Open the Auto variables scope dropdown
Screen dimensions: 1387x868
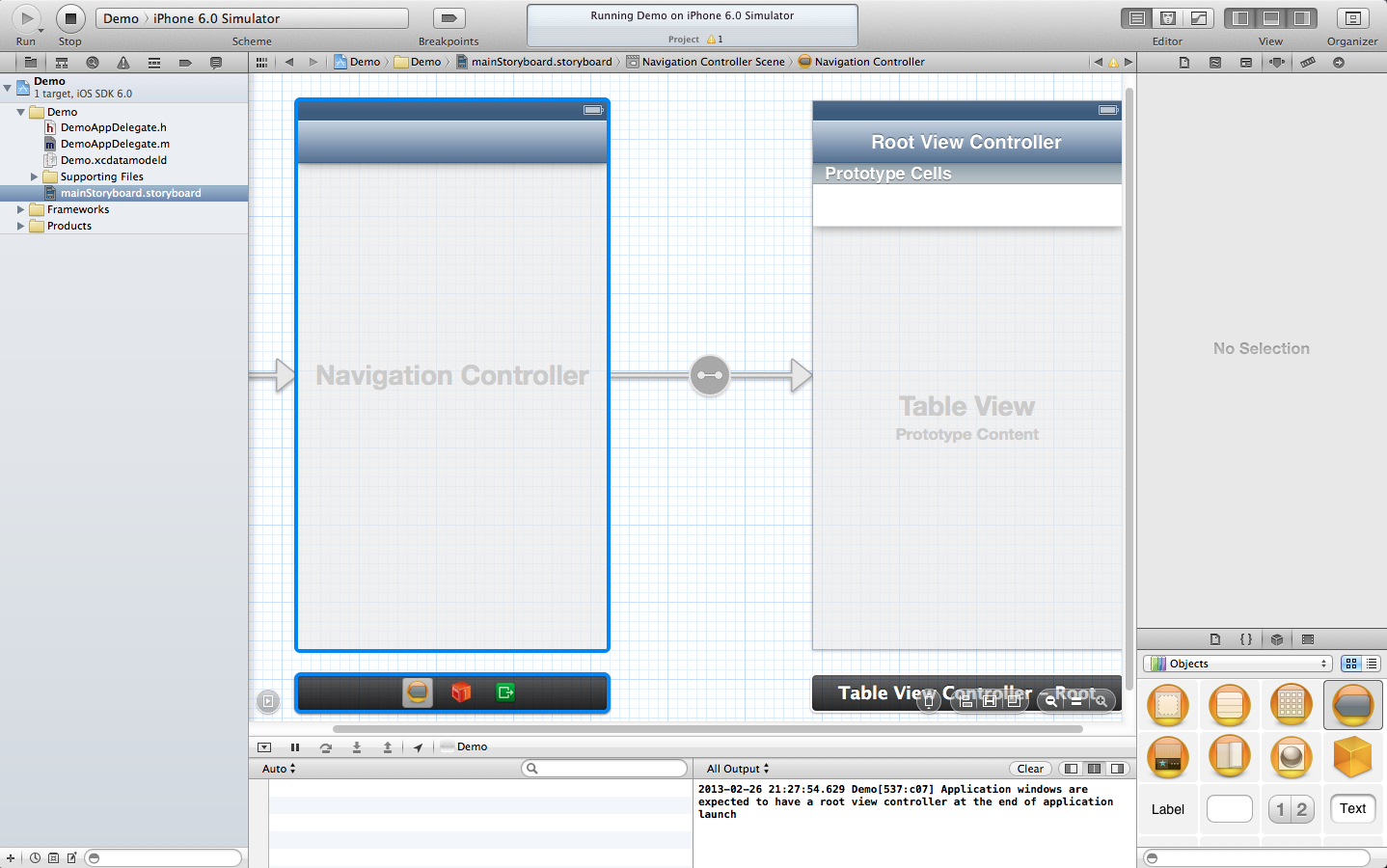click(279, 769)
